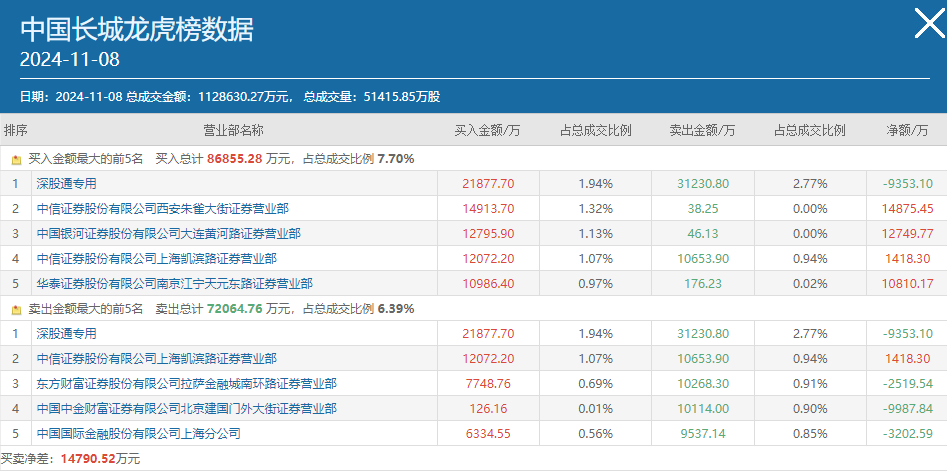
Task: Click the 1.13% buy ratio cell
Action: tap(595, 234)
